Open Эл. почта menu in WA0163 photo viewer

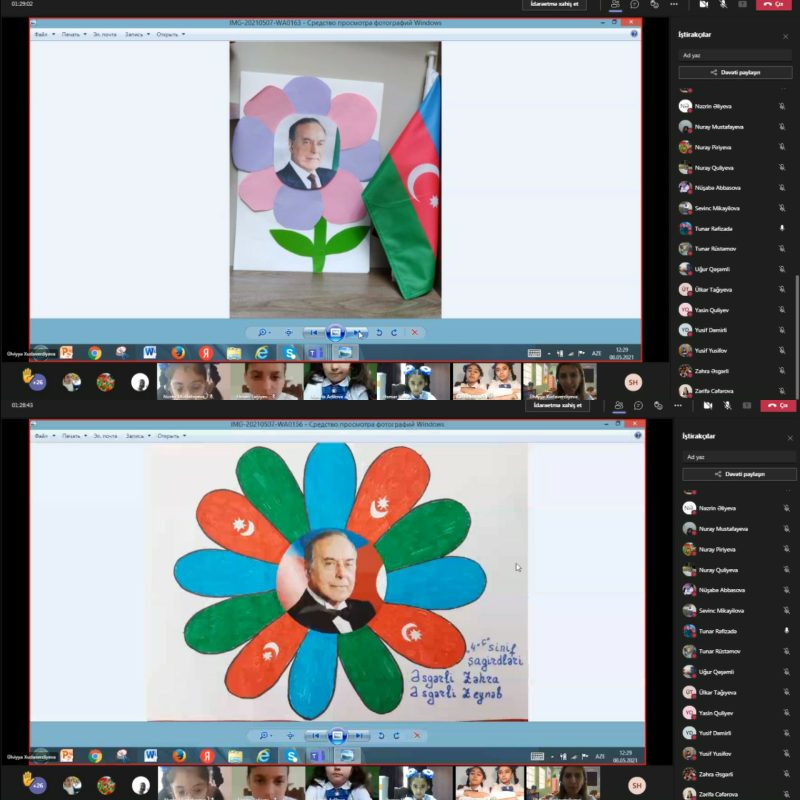pos(105,35)
